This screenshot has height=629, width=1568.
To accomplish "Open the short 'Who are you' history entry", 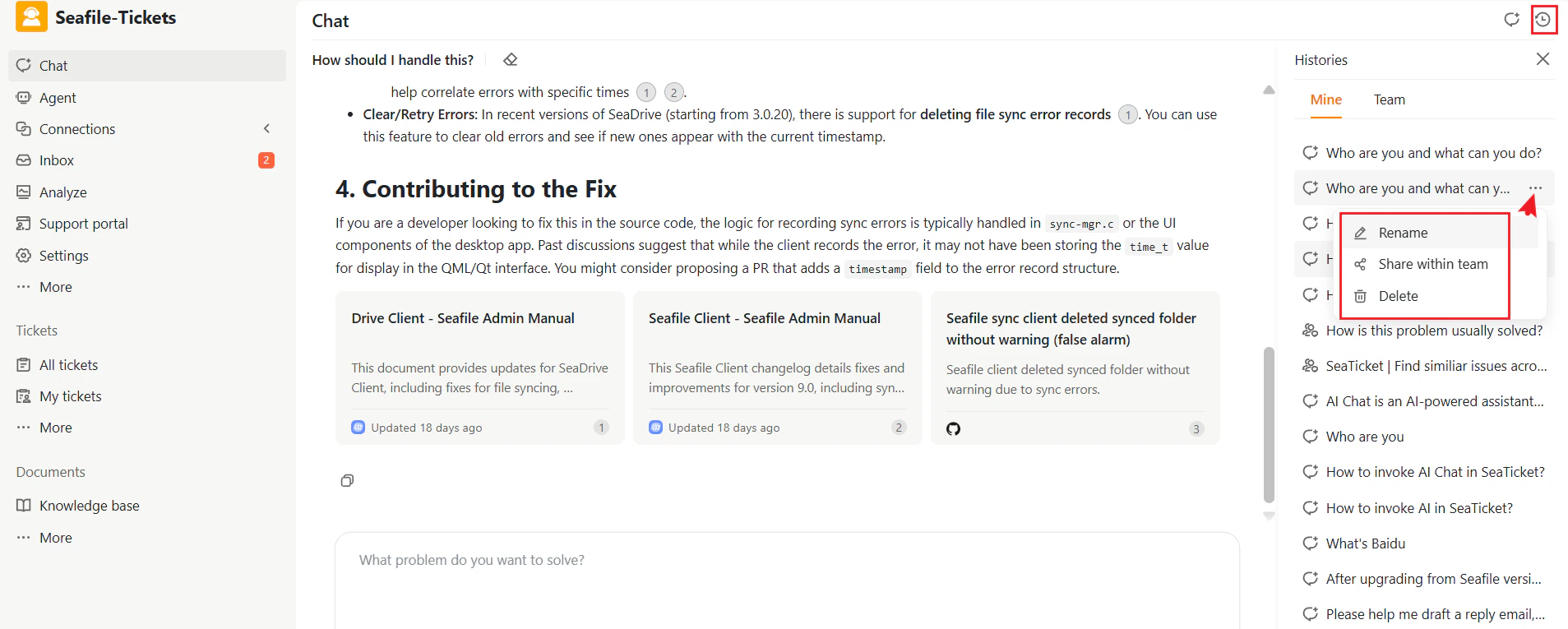I will click(1424, 437).
